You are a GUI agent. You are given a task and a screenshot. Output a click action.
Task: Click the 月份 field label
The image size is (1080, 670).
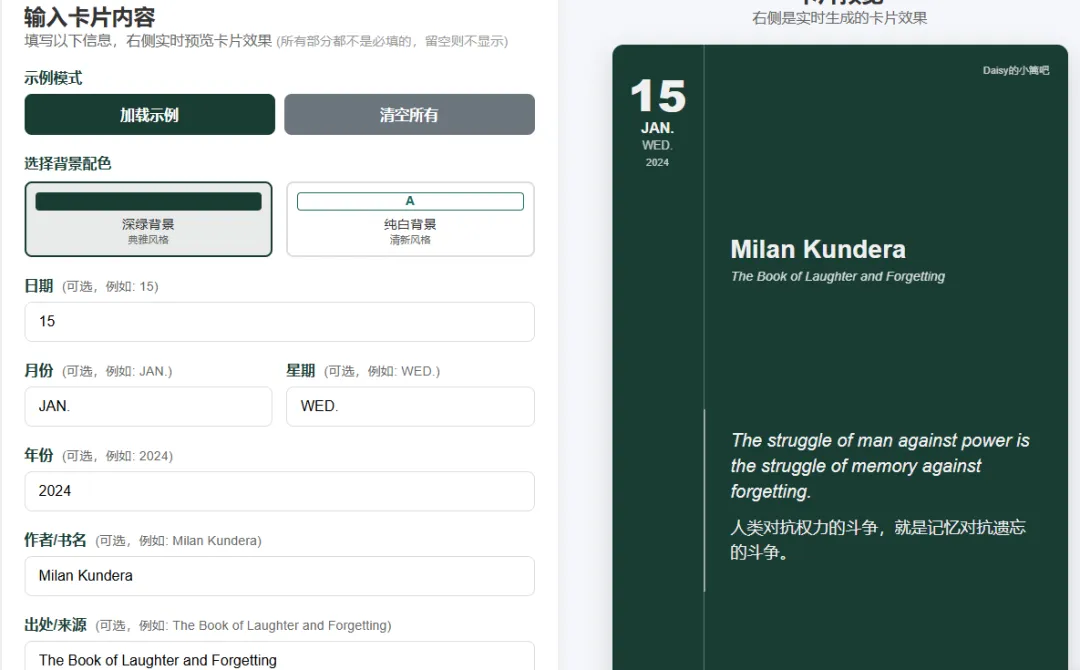tap(39, 370)
